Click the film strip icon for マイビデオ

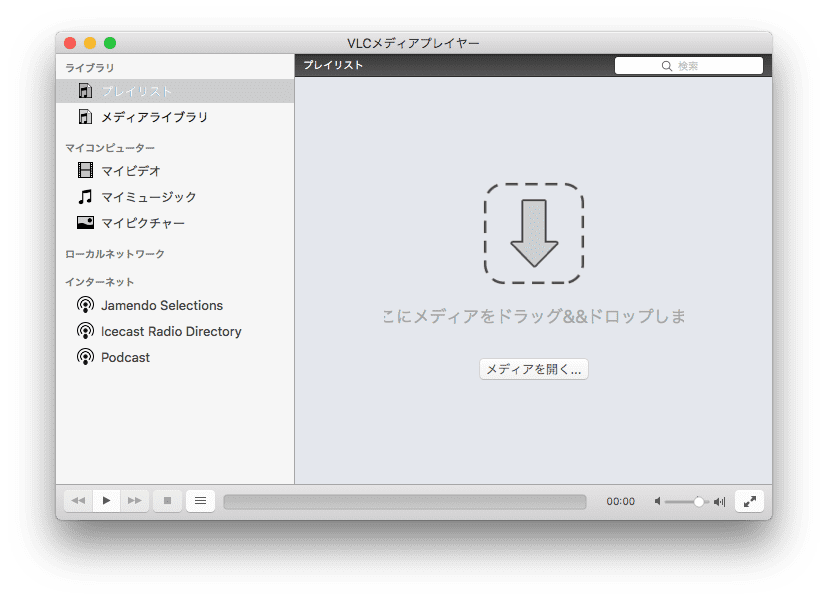(x=85, y=170)
